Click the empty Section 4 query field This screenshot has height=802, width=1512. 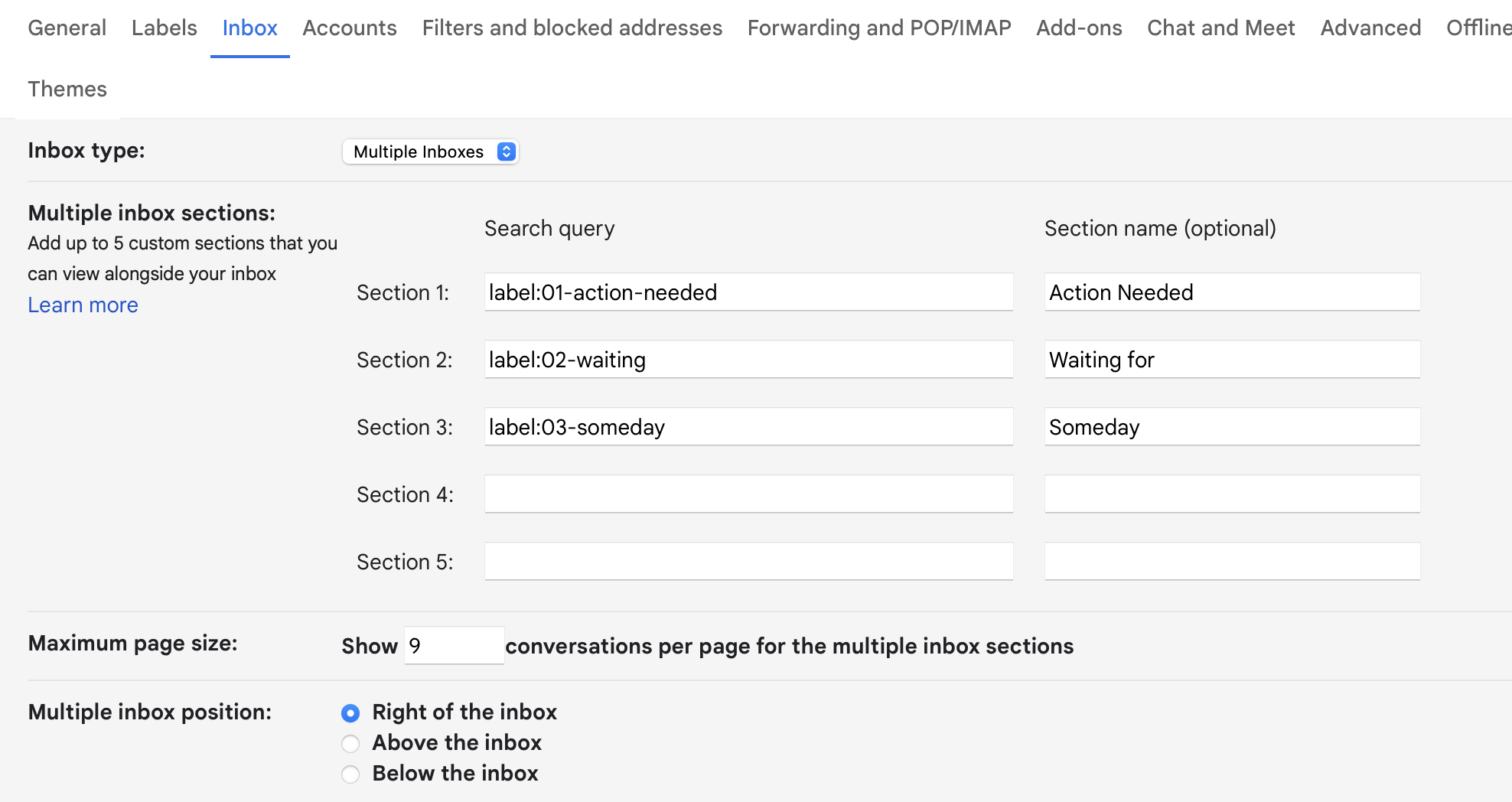coord(748,494)
